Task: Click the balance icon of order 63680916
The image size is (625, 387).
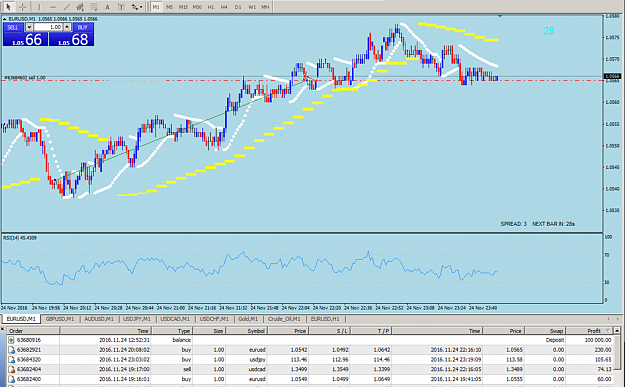Action: pyautogui.click(x=11, y=340)
